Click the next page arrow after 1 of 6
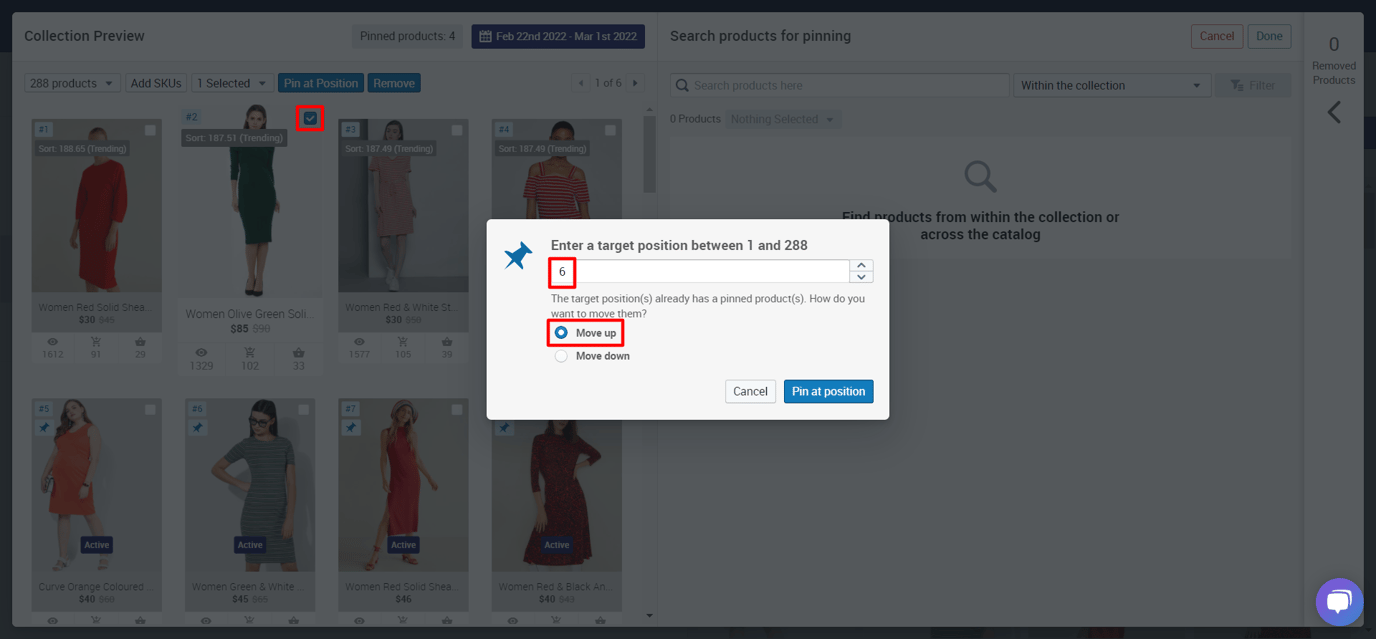Viewport: 1376px width, 639px height. (x=633, y=83)
